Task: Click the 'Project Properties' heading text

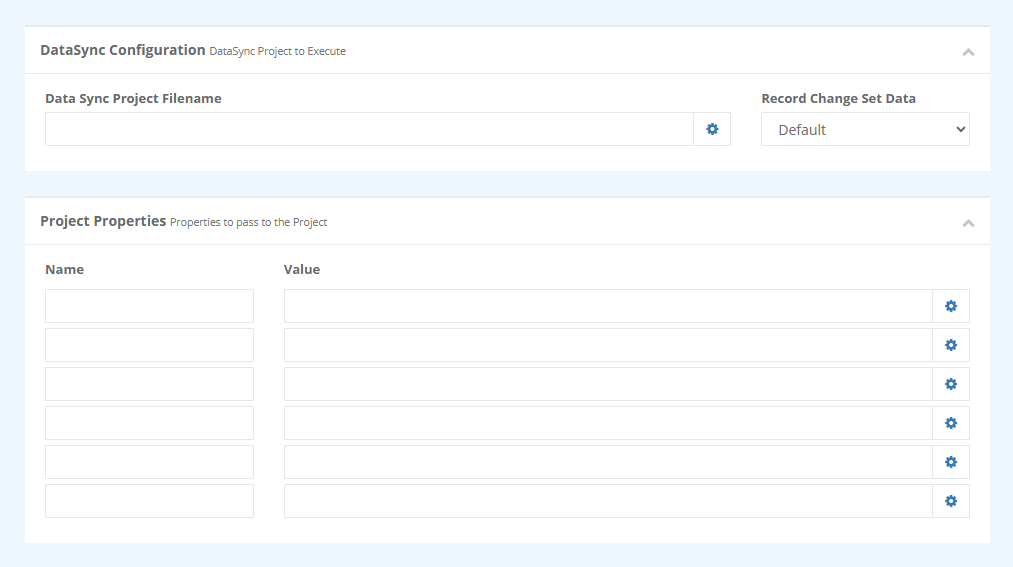Action: pyautogui.click(x=103, y=221)
